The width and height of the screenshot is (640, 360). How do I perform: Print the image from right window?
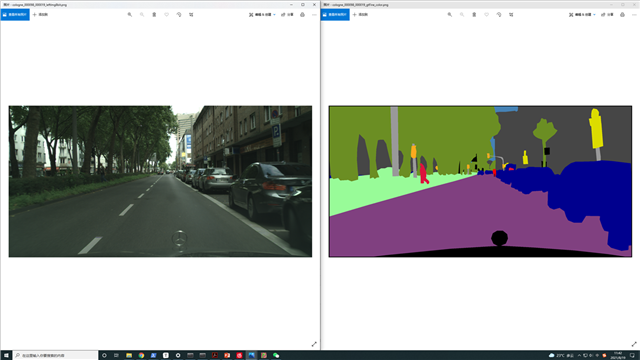pos(622,15)
